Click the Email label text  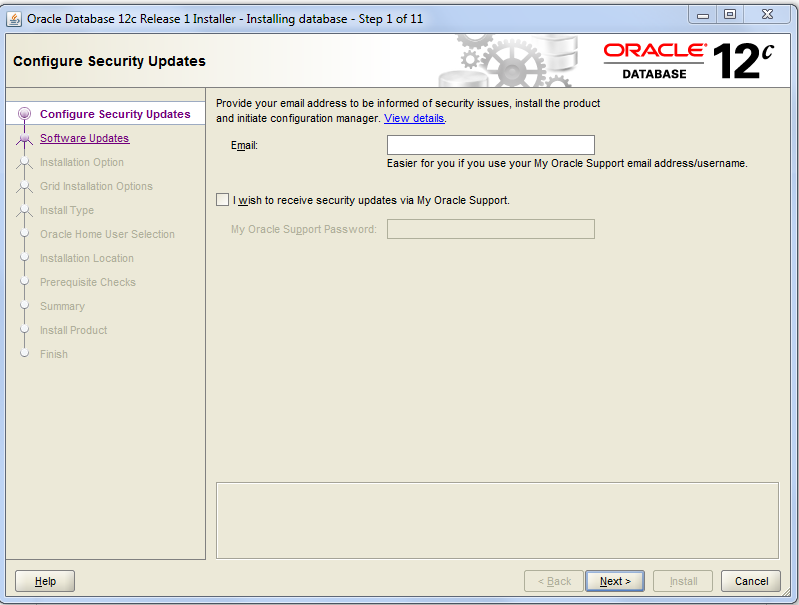tap(244, 145)
